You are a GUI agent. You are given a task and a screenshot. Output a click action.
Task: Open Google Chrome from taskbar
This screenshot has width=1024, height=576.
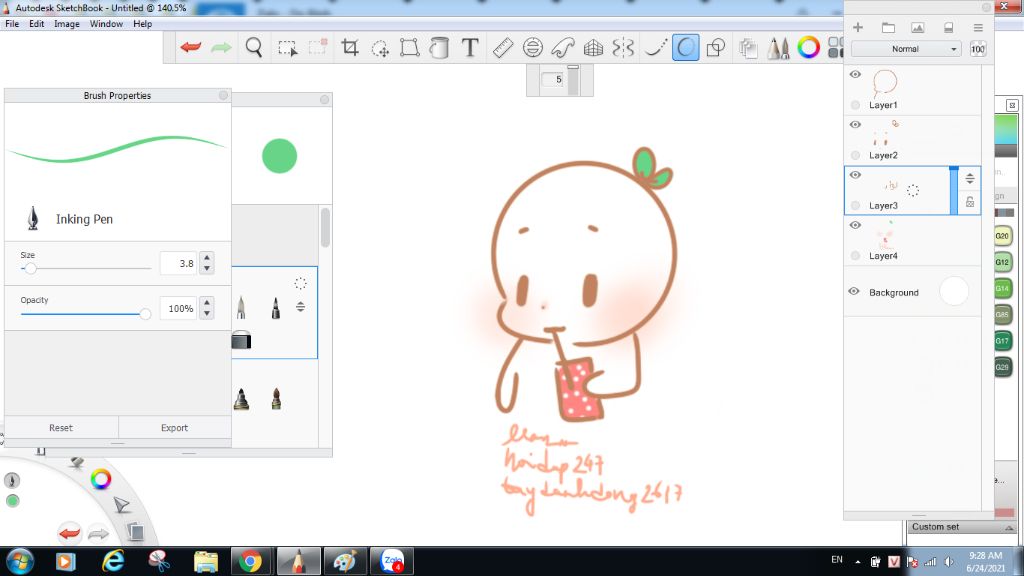(x=250, y=561)
